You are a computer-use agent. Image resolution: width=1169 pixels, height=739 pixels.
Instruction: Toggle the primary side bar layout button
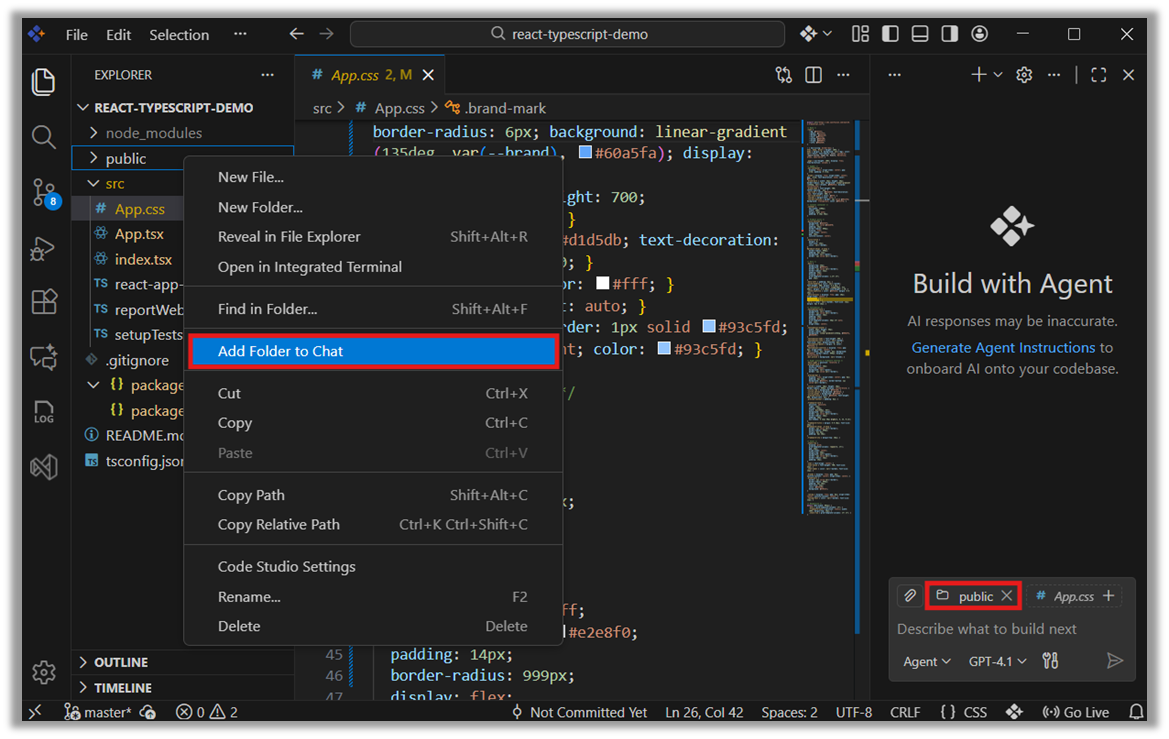pos(890,34)
